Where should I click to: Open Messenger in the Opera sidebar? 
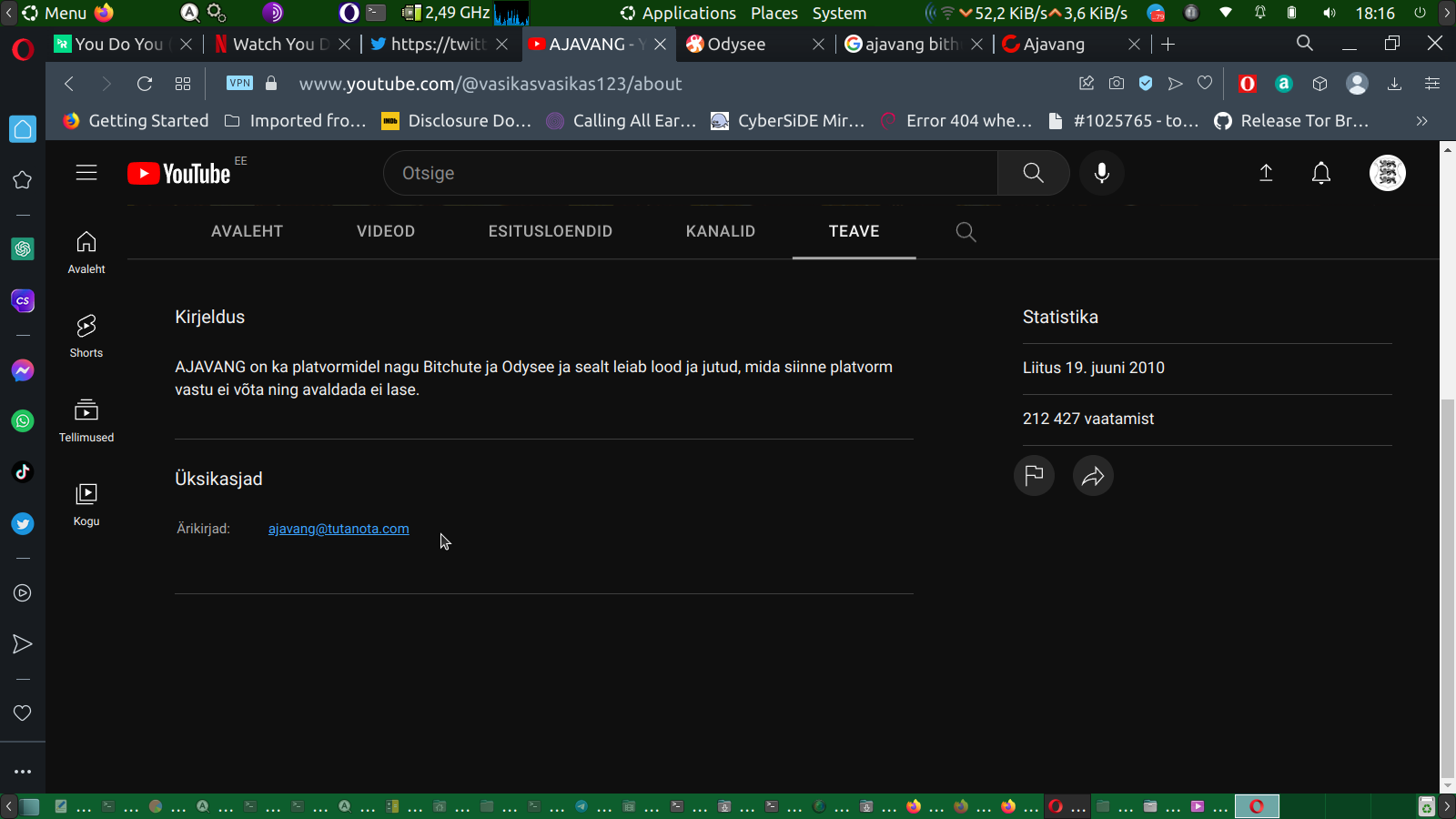click(23, 370)
